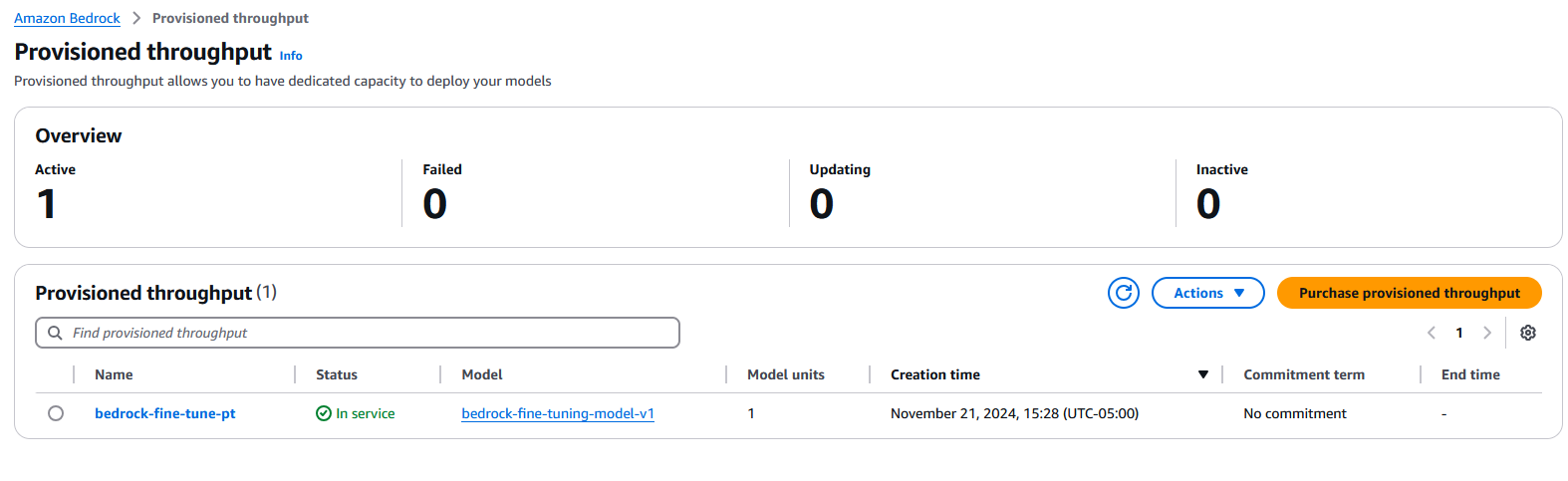Go to previous page arrow
This screenshot has height=481, width=1568.
[x=1431, y=333]
